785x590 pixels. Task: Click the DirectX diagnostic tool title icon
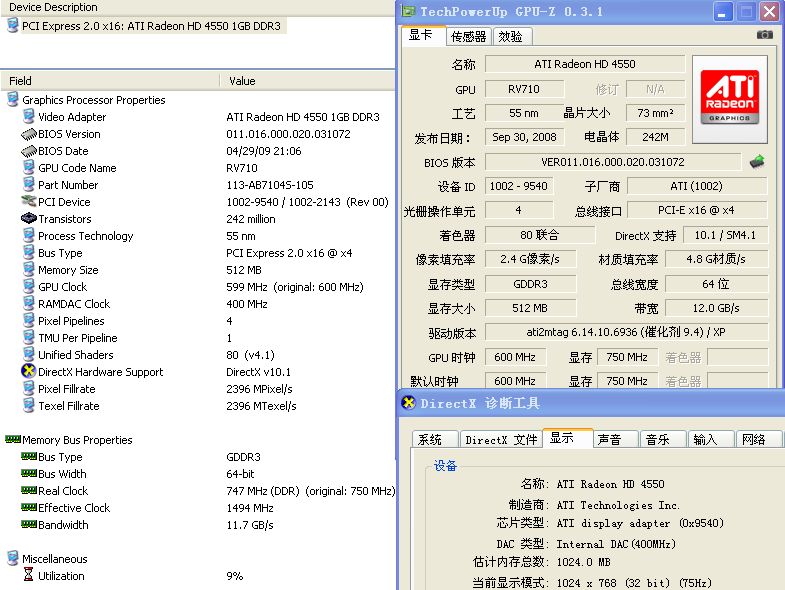[x=409, y=403]
